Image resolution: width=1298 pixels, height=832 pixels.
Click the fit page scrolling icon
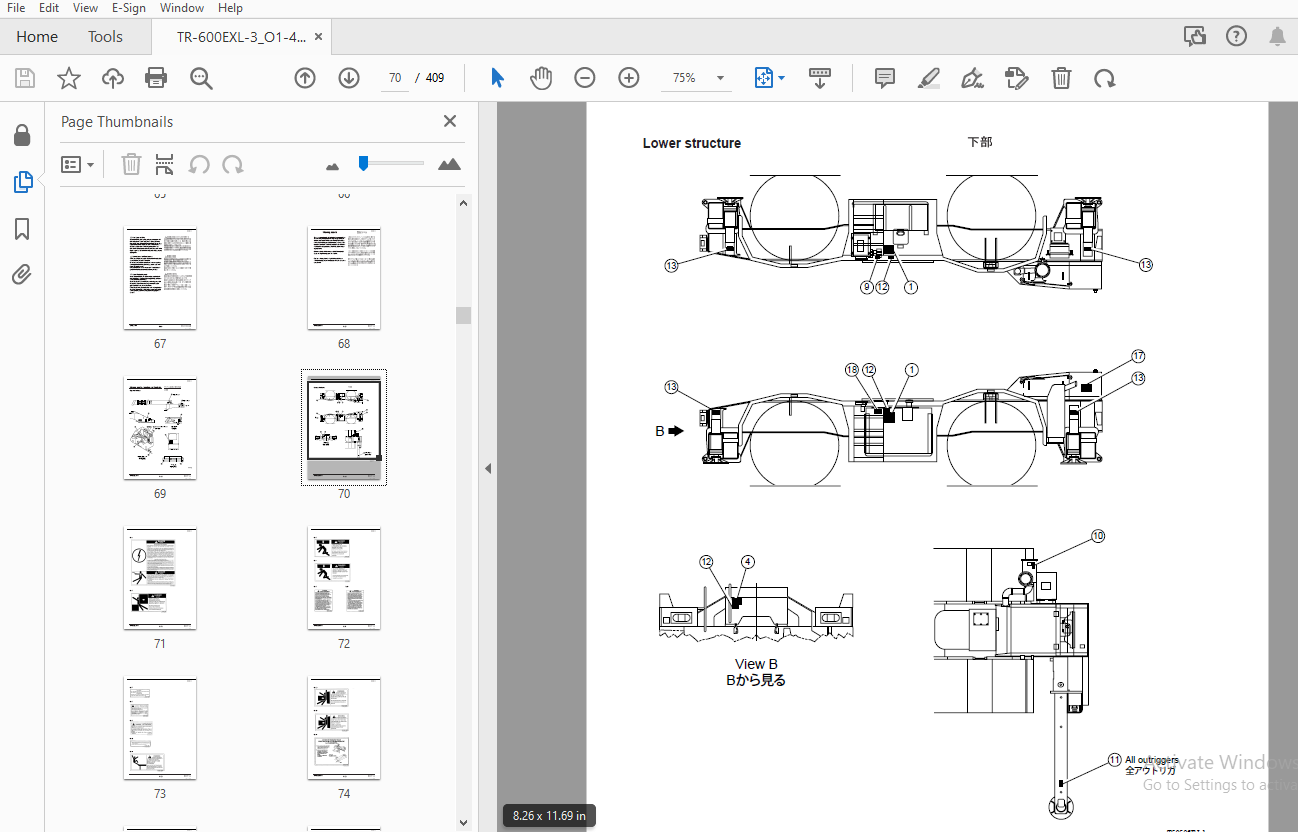(764, 78)
